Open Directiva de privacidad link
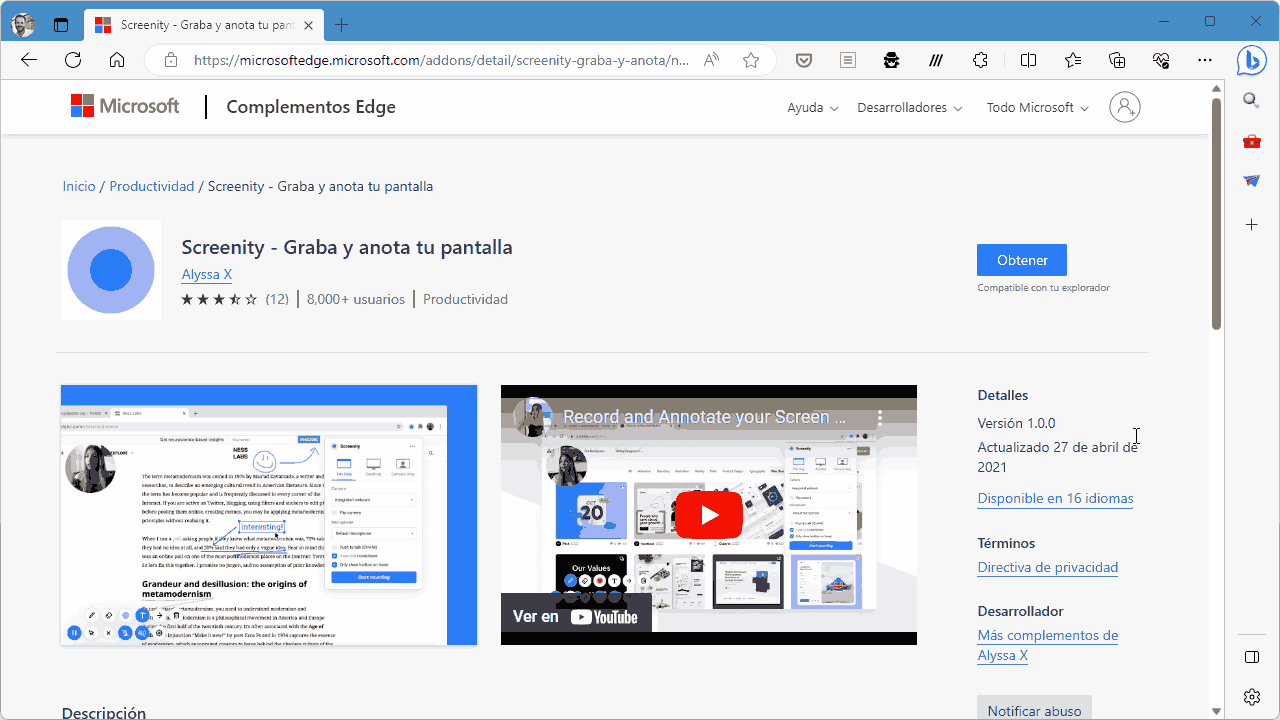1280x720 pixels. (1047, 567)
